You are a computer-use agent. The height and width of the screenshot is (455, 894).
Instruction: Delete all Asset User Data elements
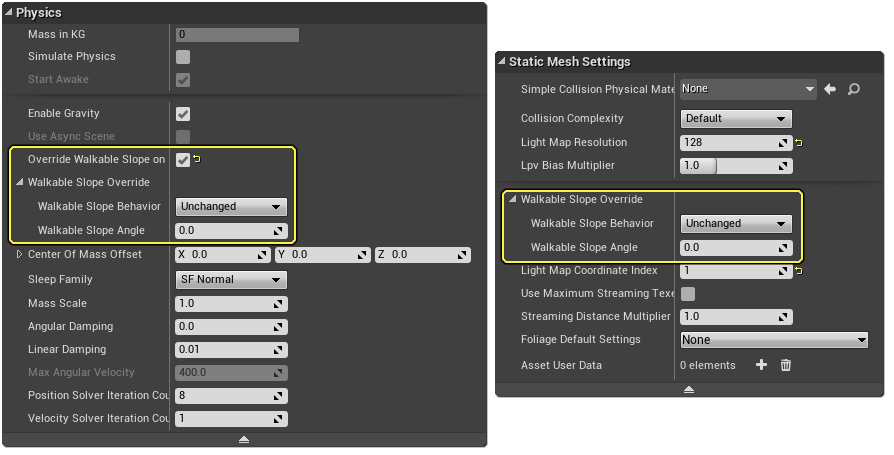click(786, 365)
